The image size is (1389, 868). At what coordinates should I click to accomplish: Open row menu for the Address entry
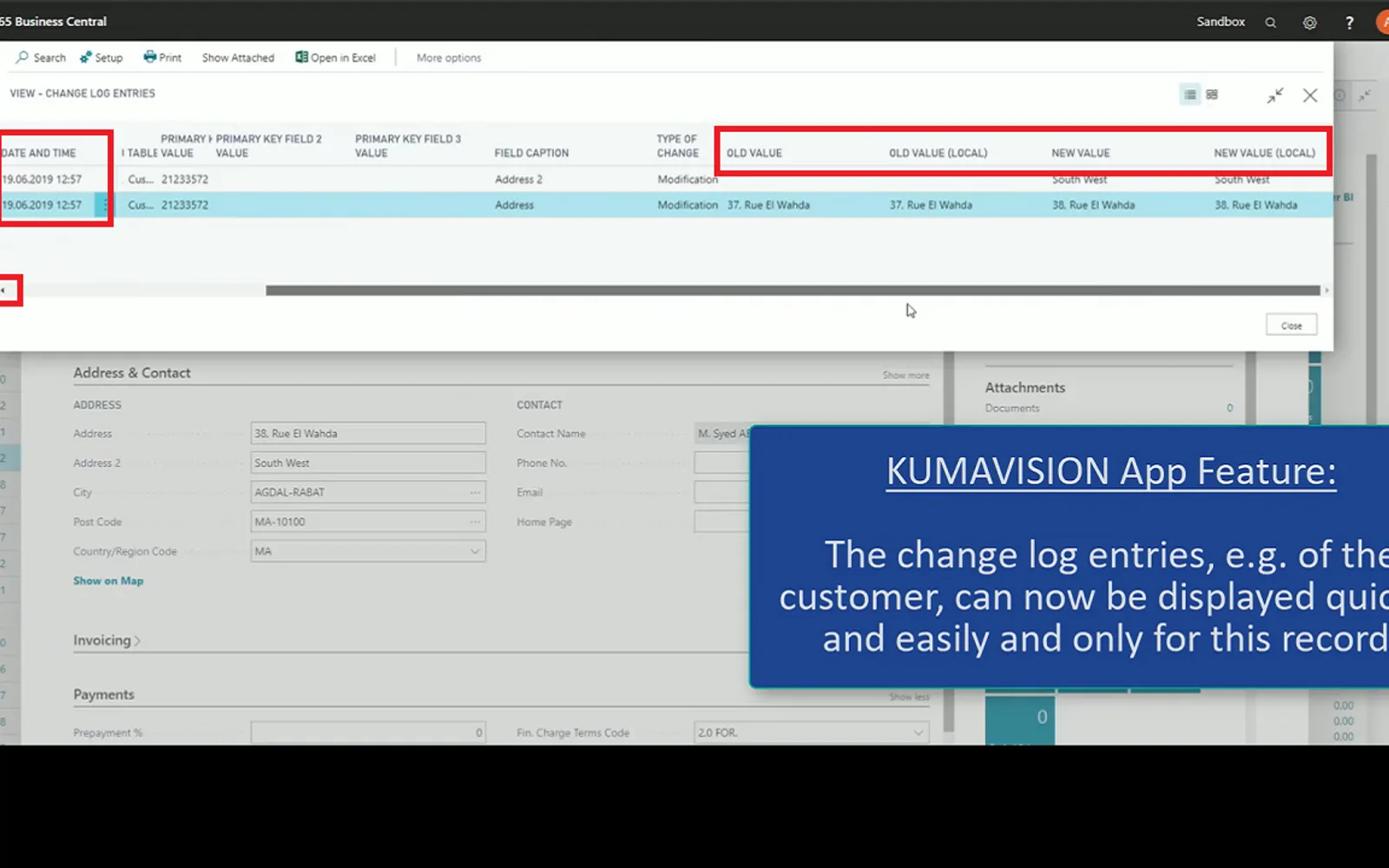[x=105, y=205]
